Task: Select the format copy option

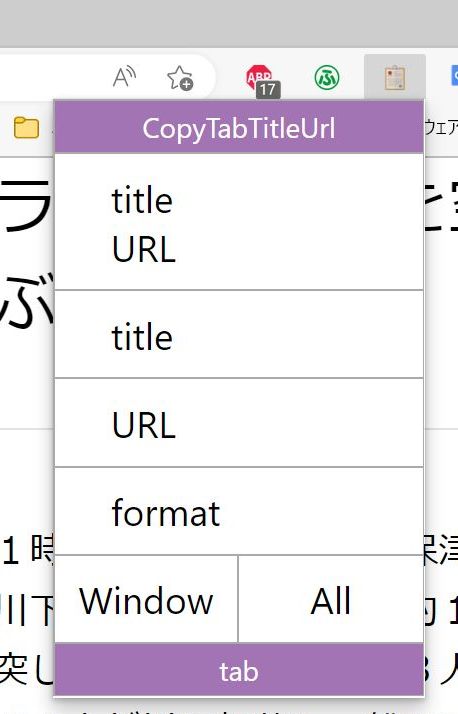Action: [x=239, y=511]
